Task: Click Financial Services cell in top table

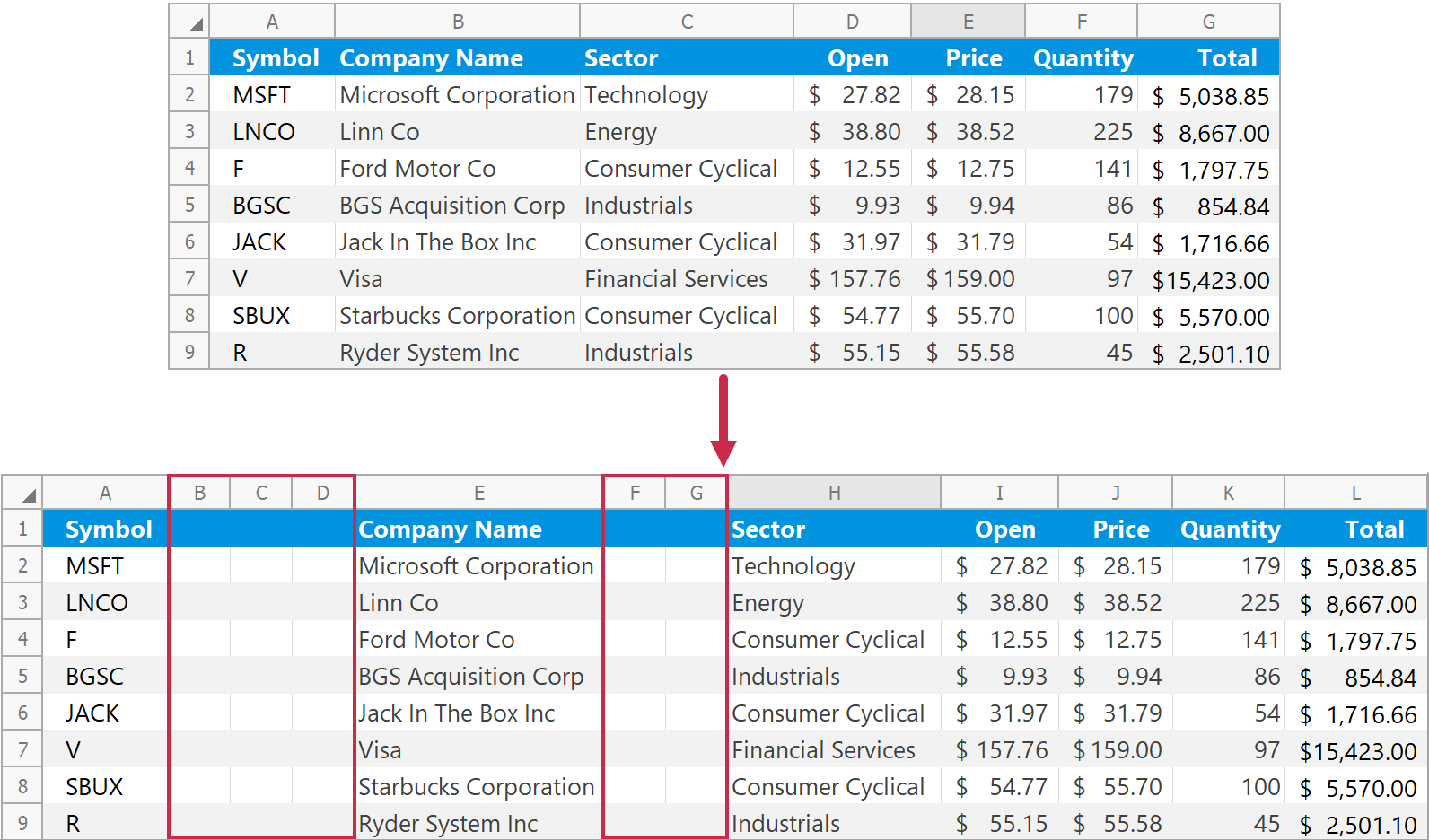Action: tap(676, 279)
